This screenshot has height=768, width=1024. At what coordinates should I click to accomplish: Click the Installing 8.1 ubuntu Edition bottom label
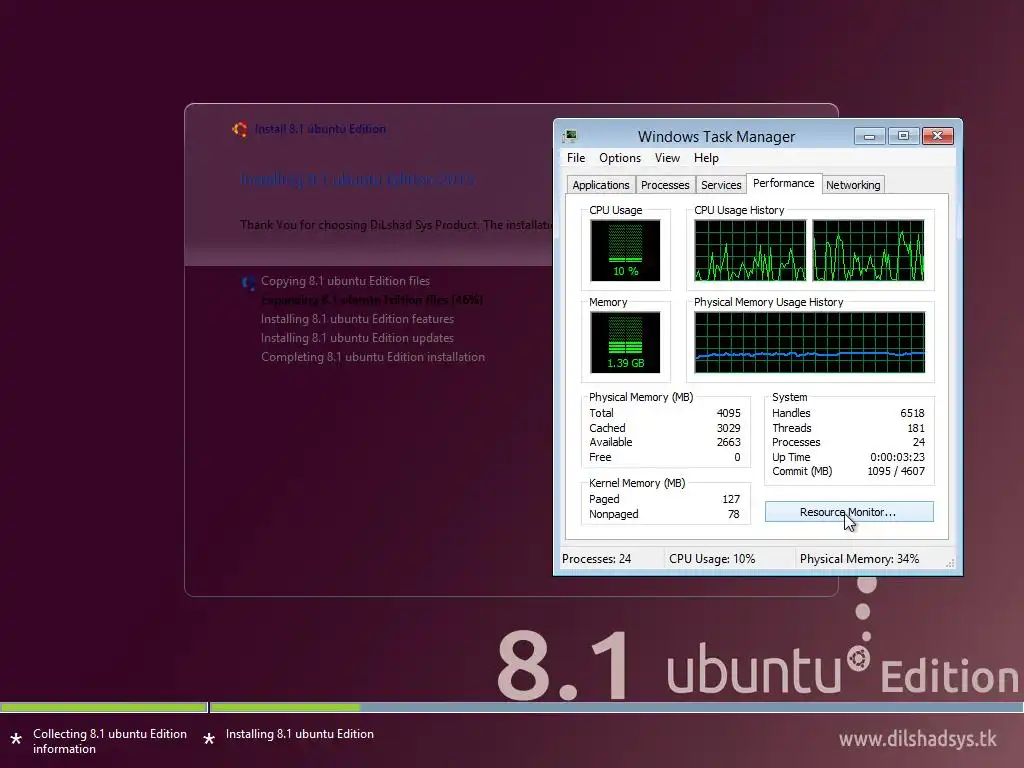coord(300,734)
